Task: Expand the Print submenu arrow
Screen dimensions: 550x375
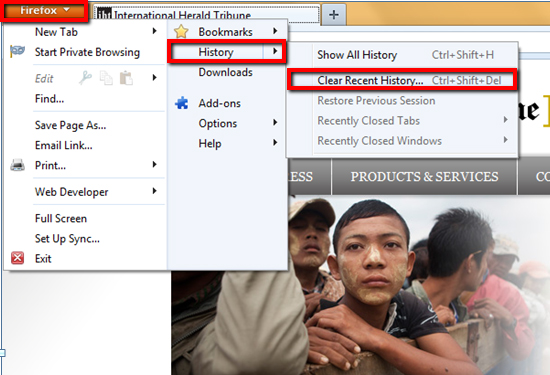Action: (154, 165)
